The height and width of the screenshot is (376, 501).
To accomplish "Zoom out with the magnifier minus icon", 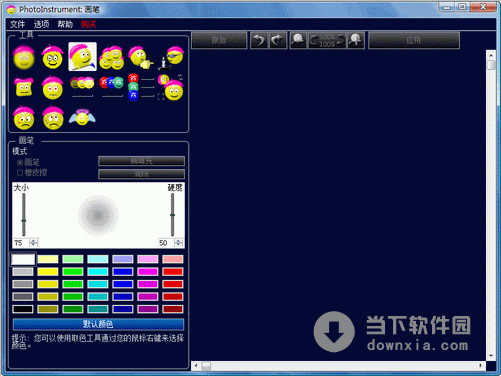I will click(298, 40).
